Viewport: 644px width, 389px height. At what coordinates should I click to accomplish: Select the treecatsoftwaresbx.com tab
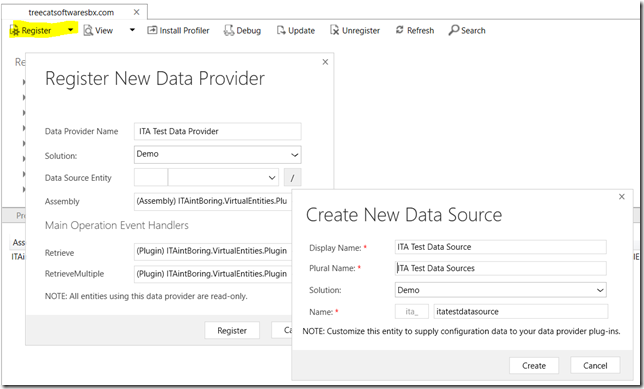71,13
